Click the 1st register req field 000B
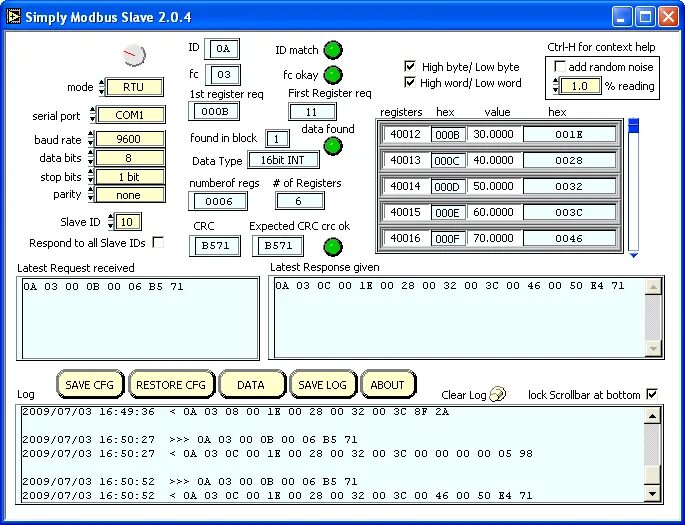 coord(214,111)
